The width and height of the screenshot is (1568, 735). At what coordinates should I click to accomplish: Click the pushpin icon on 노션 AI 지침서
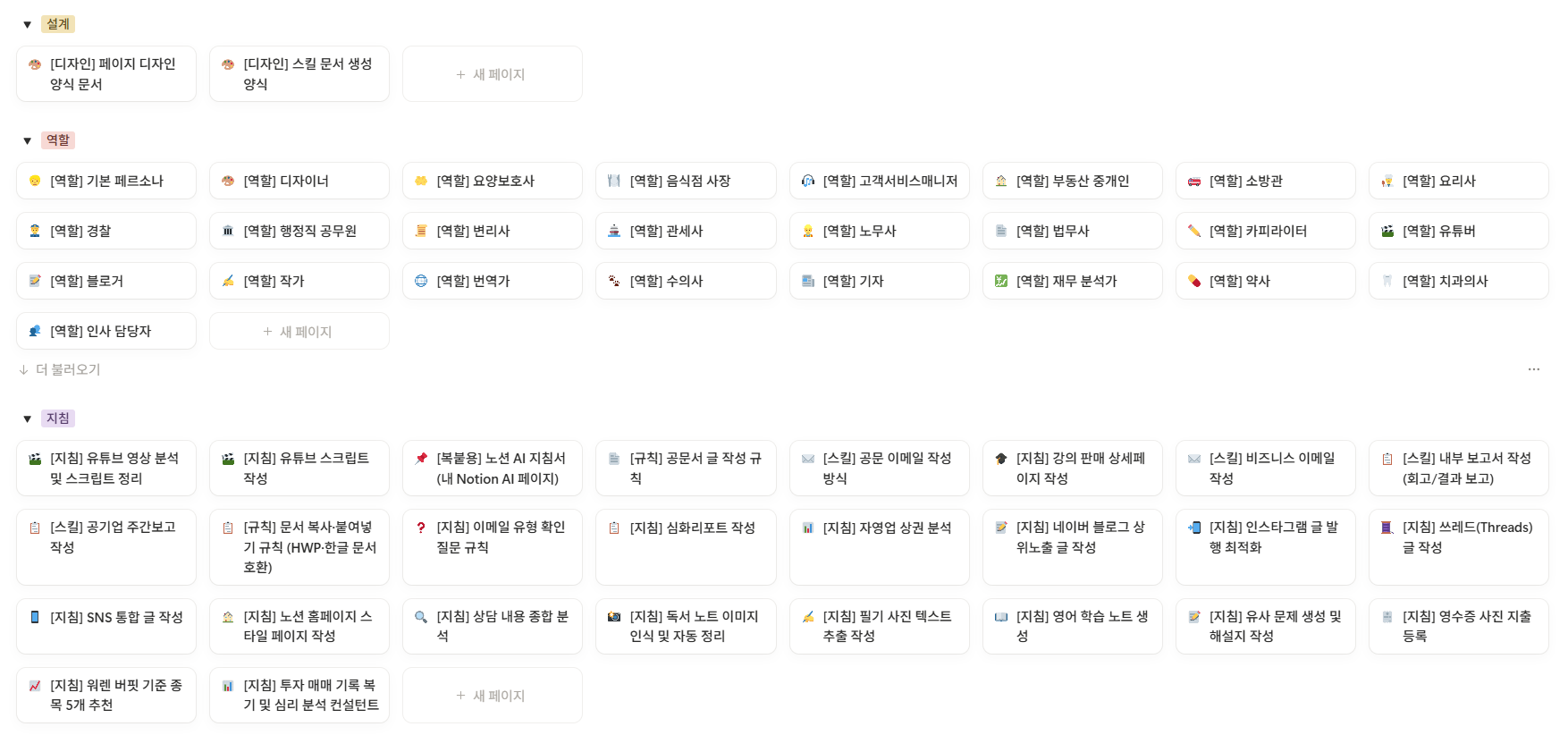point(421,459)
